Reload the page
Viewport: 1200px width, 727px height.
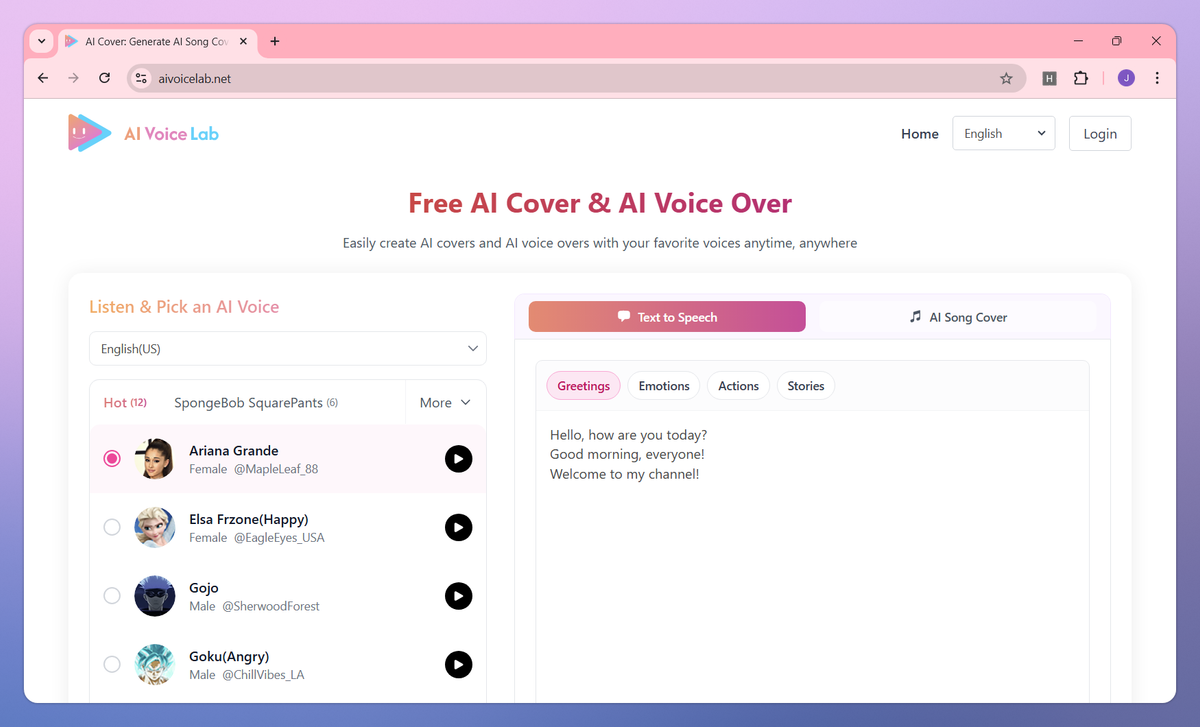point(104,78)
